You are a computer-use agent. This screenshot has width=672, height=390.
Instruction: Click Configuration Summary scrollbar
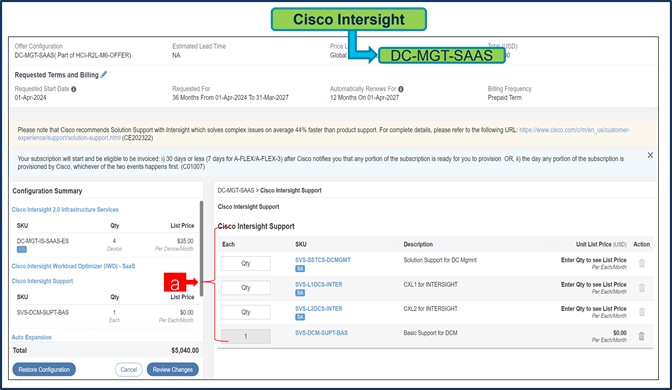[201, 249]
